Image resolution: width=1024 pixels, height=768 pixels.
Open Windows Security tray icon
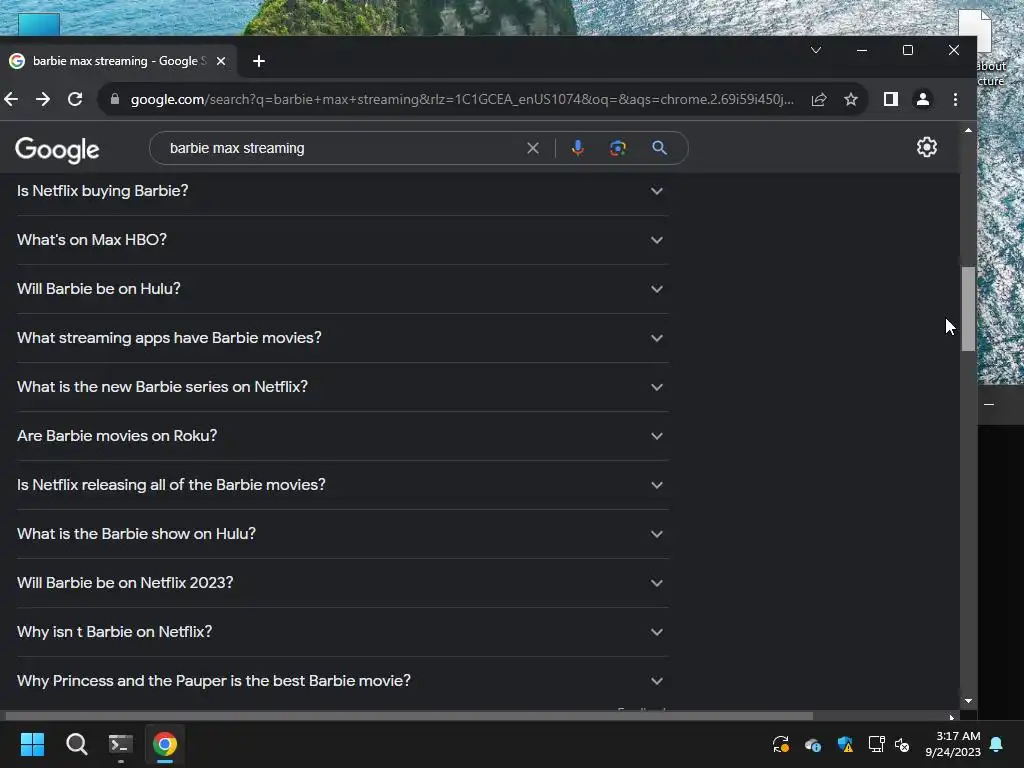pos(845,744)
